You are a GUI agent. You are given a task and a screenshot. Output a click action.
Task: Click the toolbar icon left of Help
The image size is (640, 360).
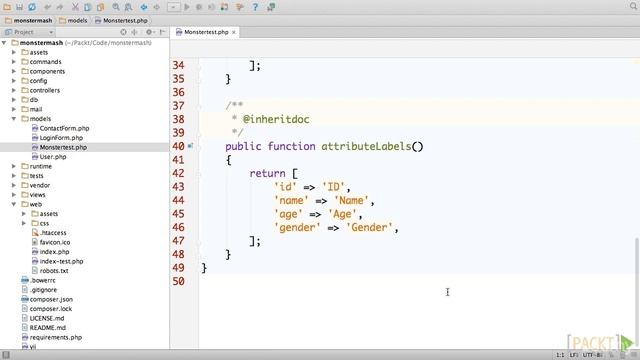tap(240, 7)
